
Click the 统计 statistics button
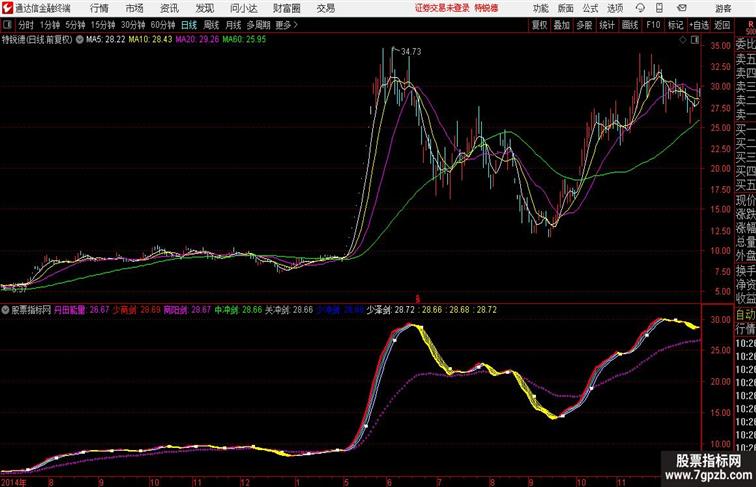607,25
